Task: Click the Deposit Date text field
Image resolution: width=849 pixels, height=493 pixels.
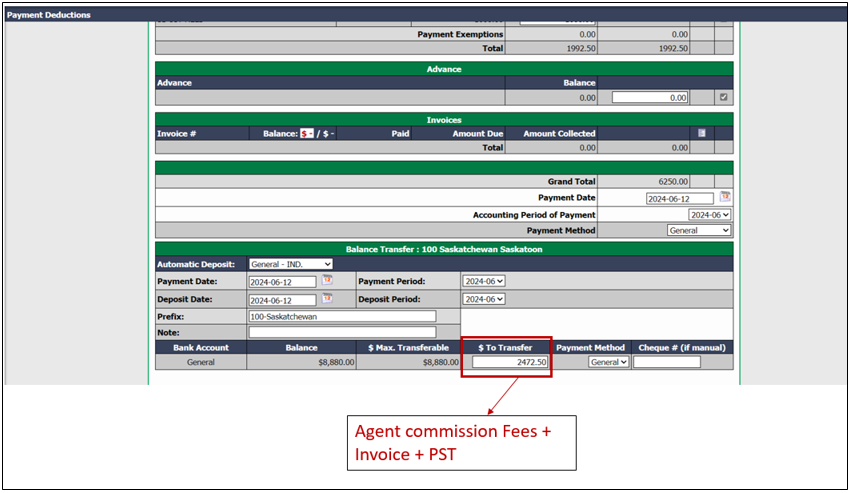Action: 283,300
